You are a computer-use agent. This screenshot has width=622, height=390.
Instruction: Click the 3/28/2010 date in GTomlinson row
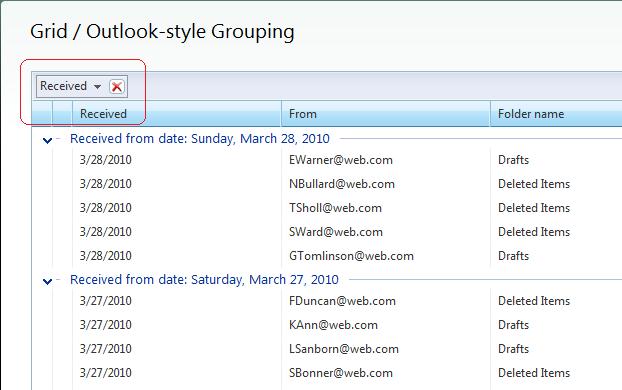pos(106,256)
